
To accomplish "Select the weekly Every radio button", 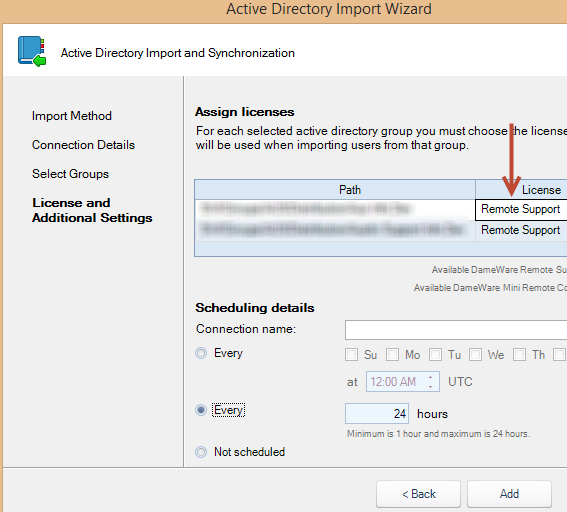I will coord(201,353).
